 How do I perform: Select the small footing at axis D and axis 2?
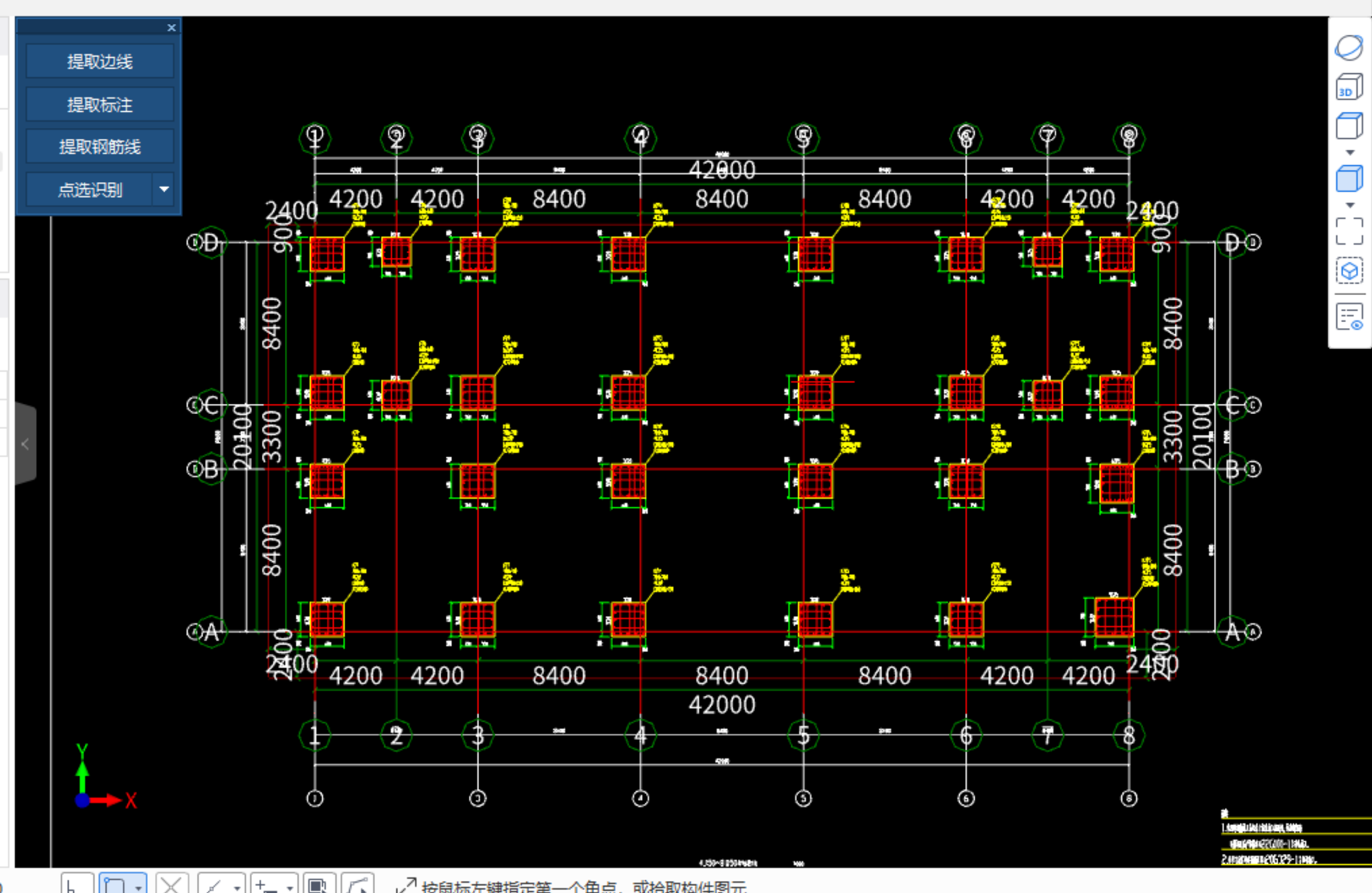pos(397,252)
